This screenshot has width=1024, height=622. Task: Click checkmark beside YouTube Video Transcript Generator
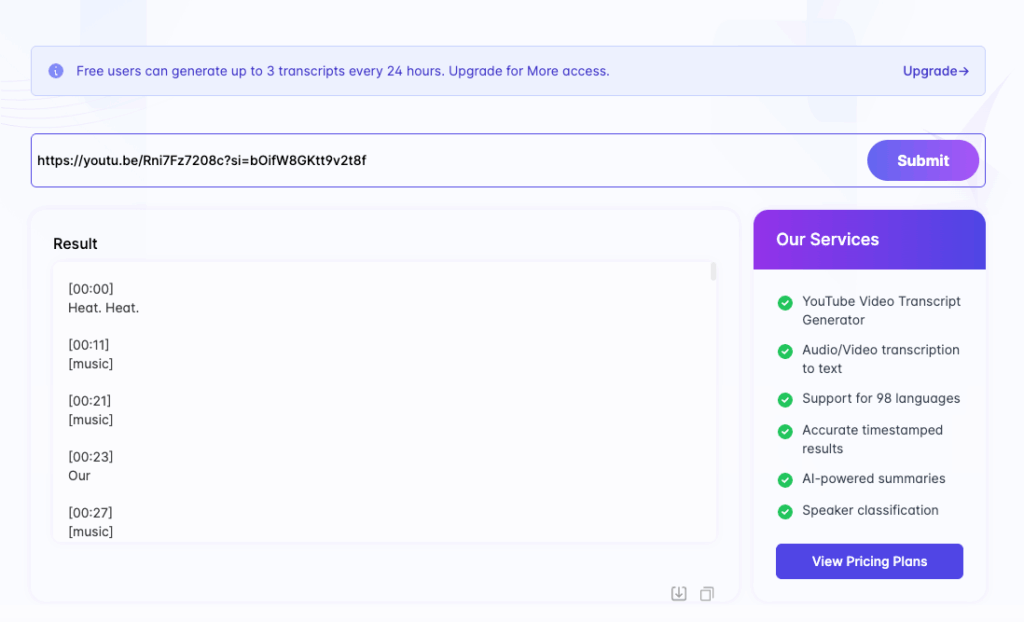[785, 302]
